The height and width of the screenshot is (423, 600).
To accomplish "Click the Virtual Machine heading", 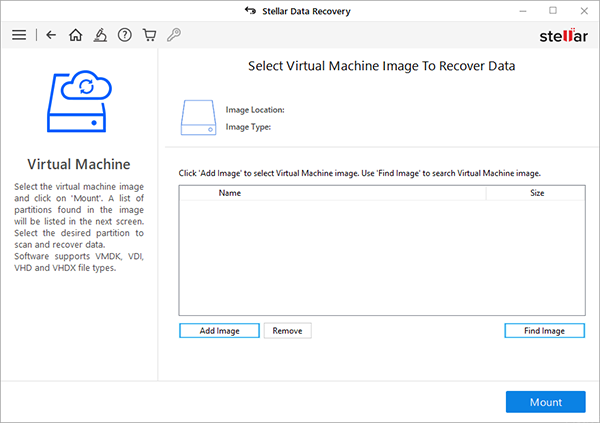I will point(79,164).
